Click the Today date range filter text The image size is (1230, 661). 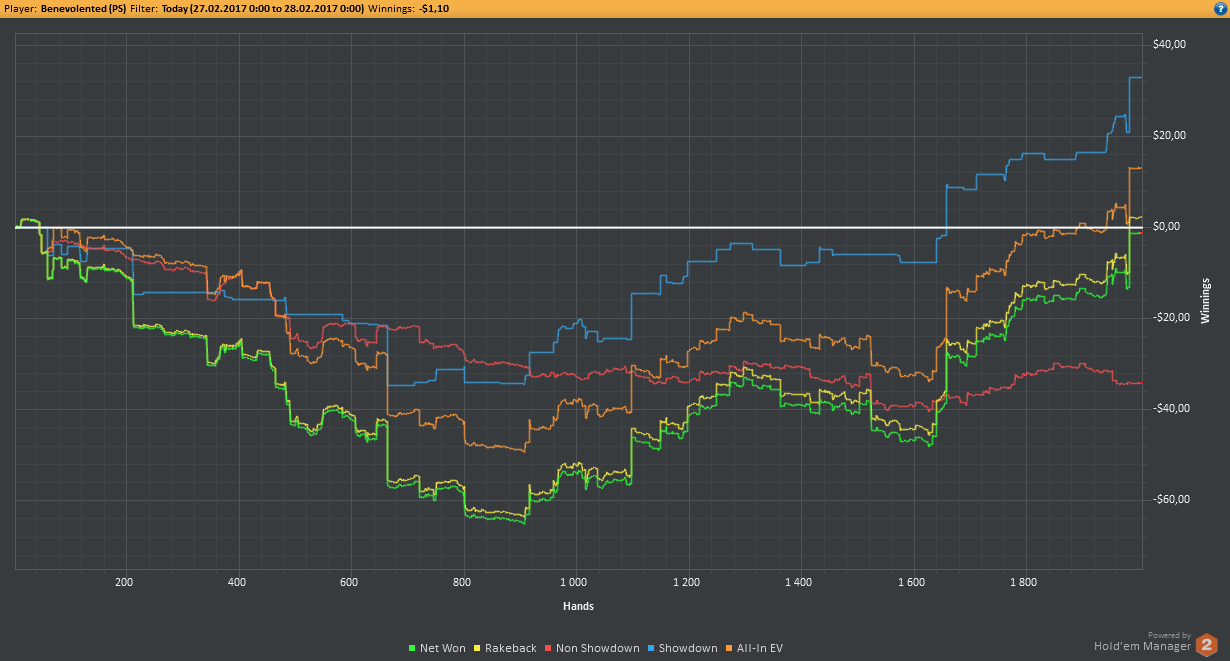pyautogui.click(x=264, y=8)
